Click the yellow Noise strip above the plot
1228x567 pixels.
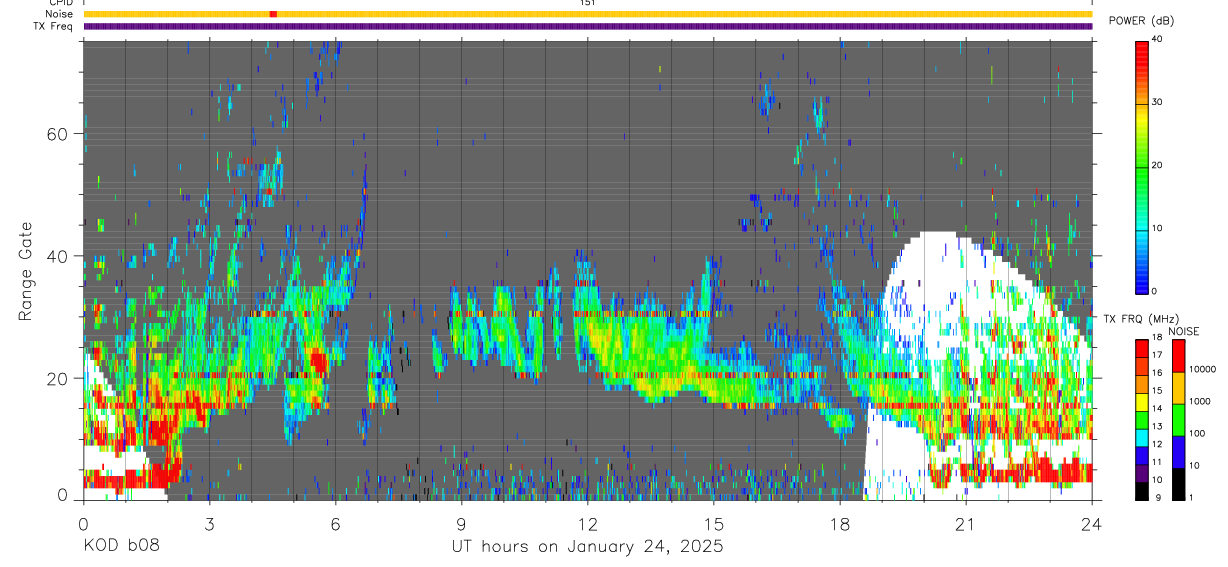pyautogui.click(x=588, y=14)
